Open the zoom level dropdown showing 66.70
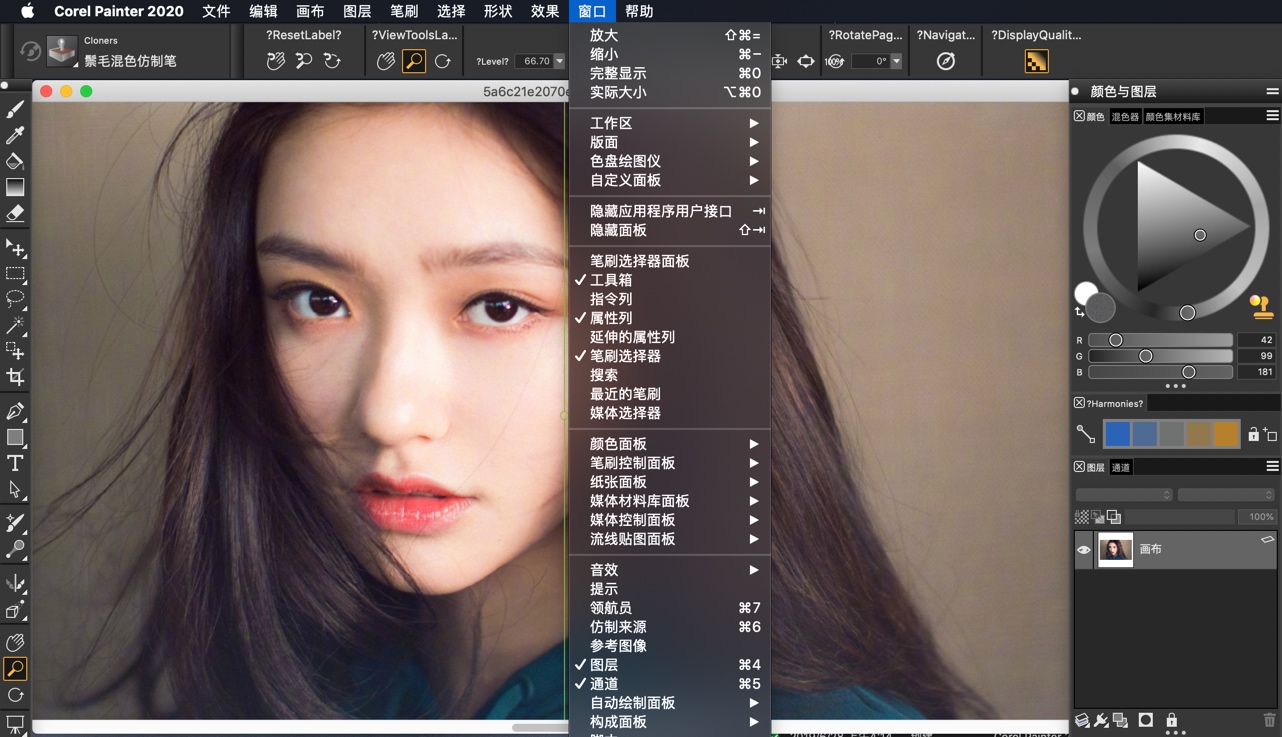This screenshot has width=1282, height=737. point(560,60)
